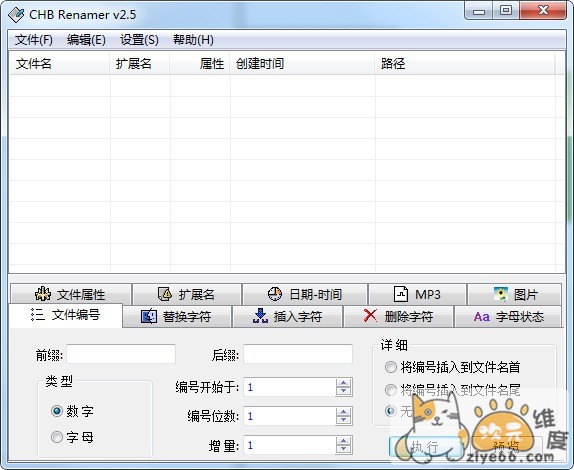Switch to the 图片 tab

coord(514,294)
